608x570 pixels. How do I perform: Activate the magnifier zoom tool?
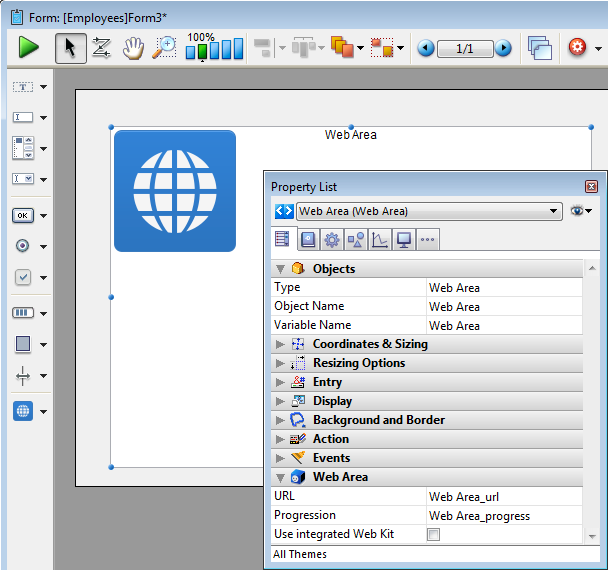click(x=164, y=47)
